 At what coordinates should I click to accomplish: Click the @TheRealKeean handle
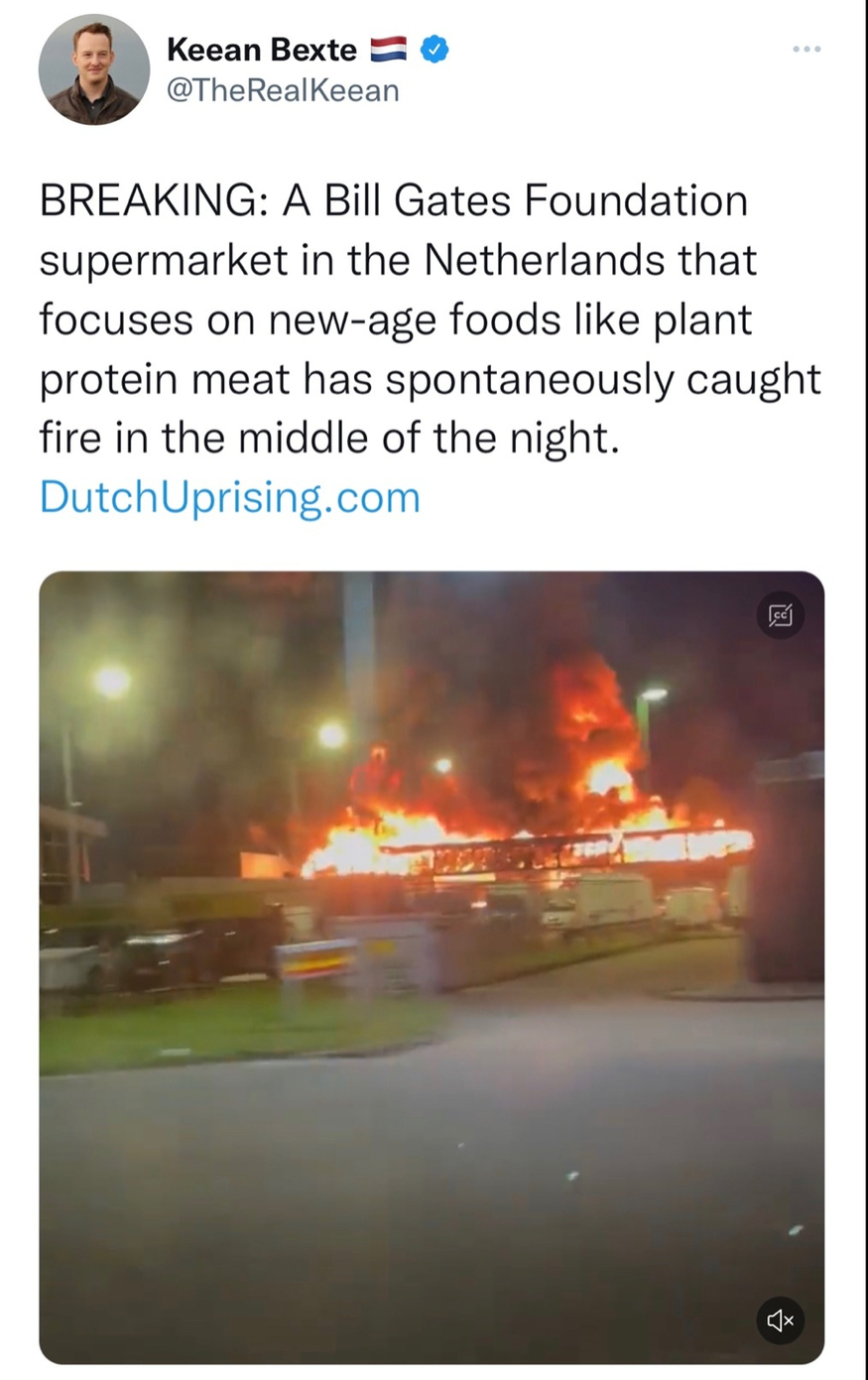283,90
